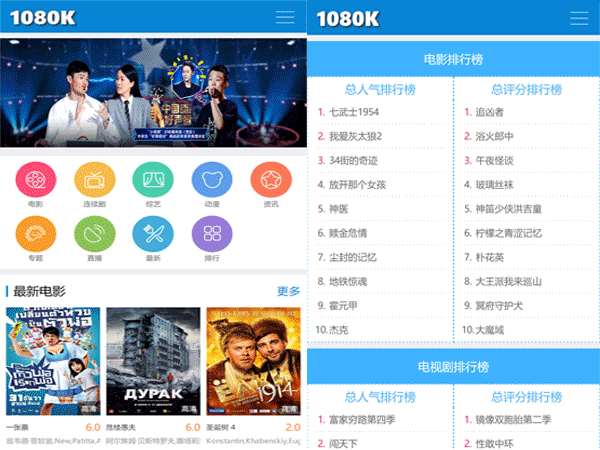Open the 直播 live broadcast icon

point(94,234)
